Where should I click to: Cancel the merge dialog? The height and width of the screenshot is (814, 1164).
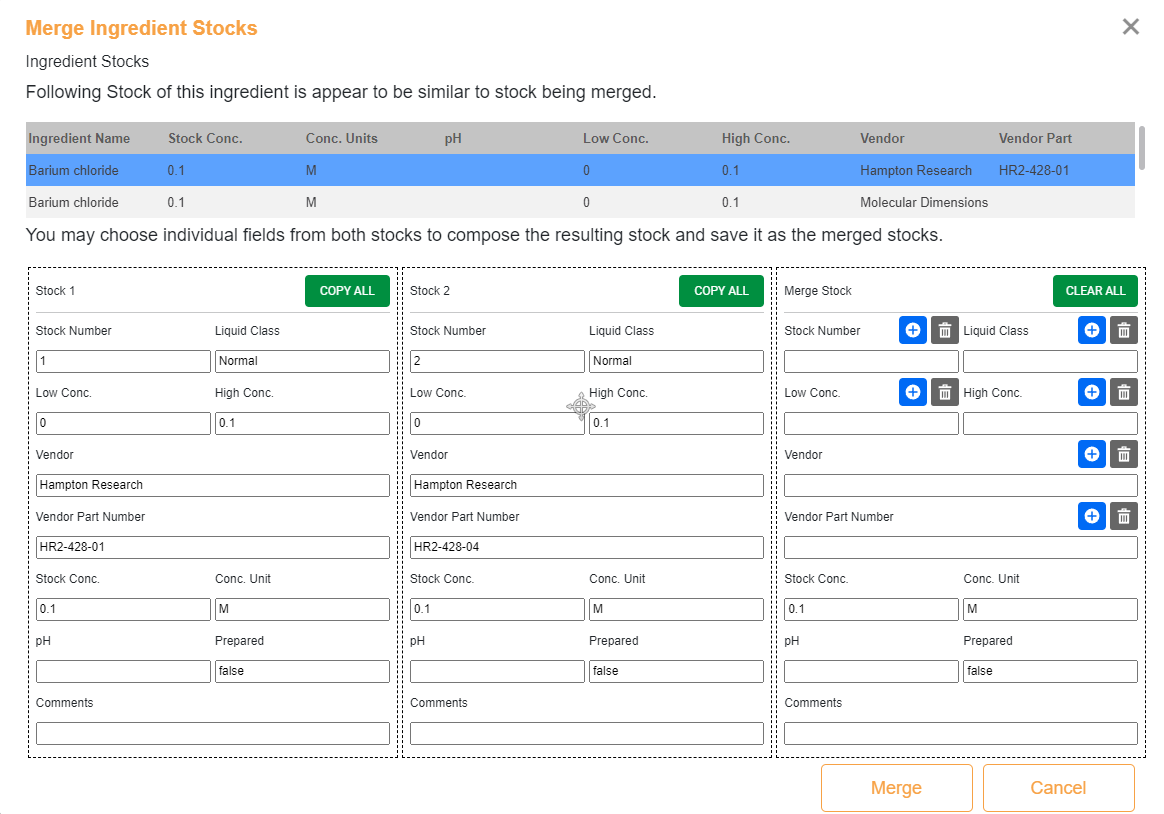(1058, 788)
